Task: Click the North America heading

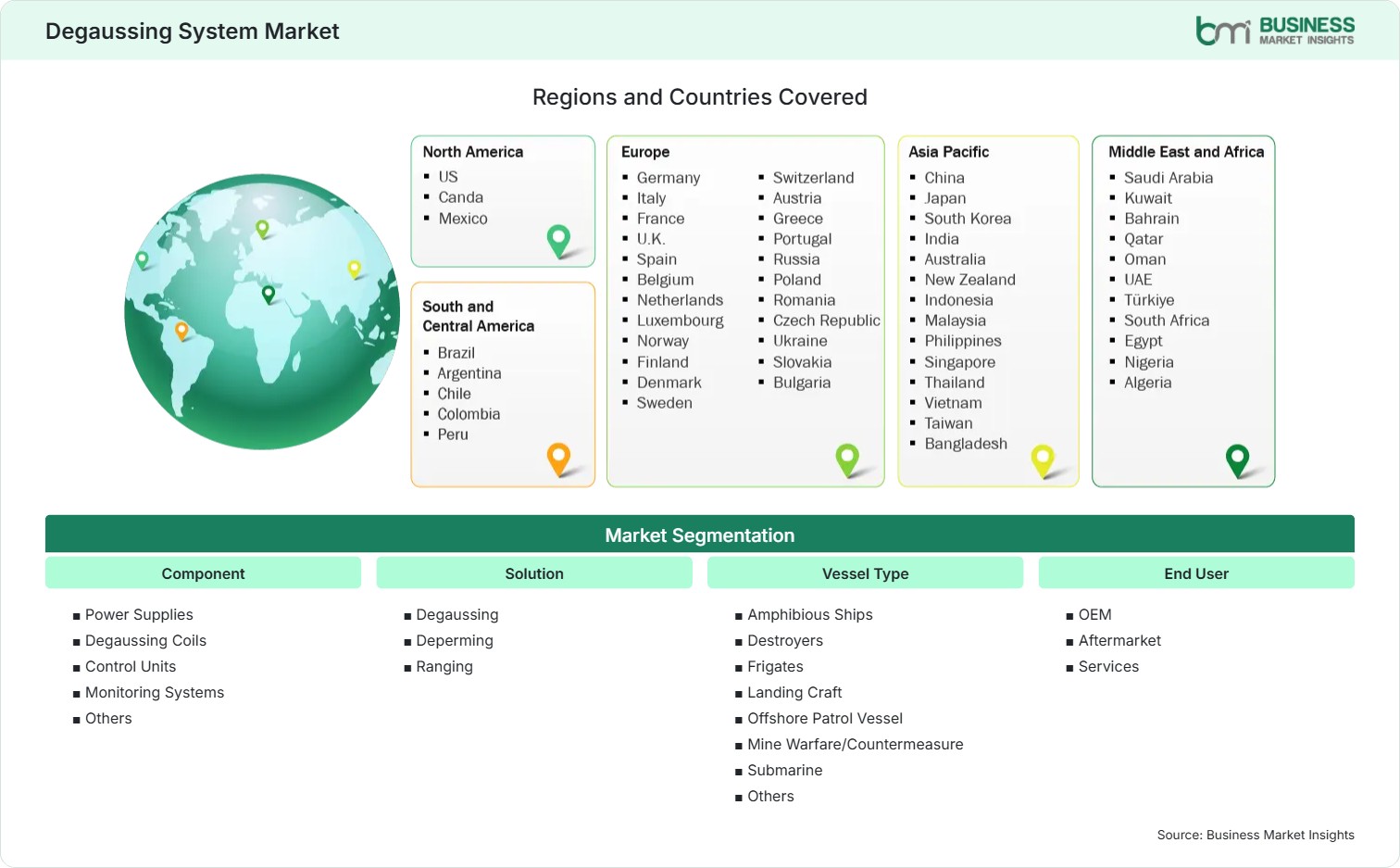Action: point(473,152)
